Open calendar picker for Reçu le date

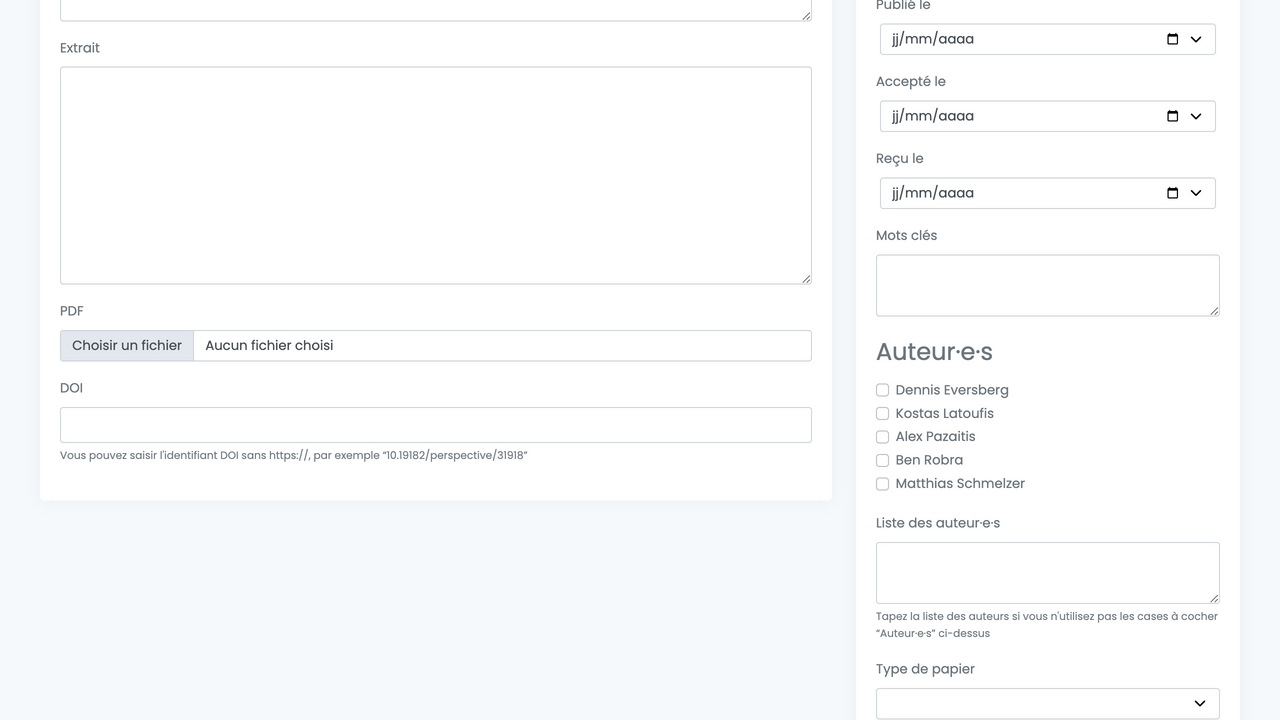(1172, 193)
